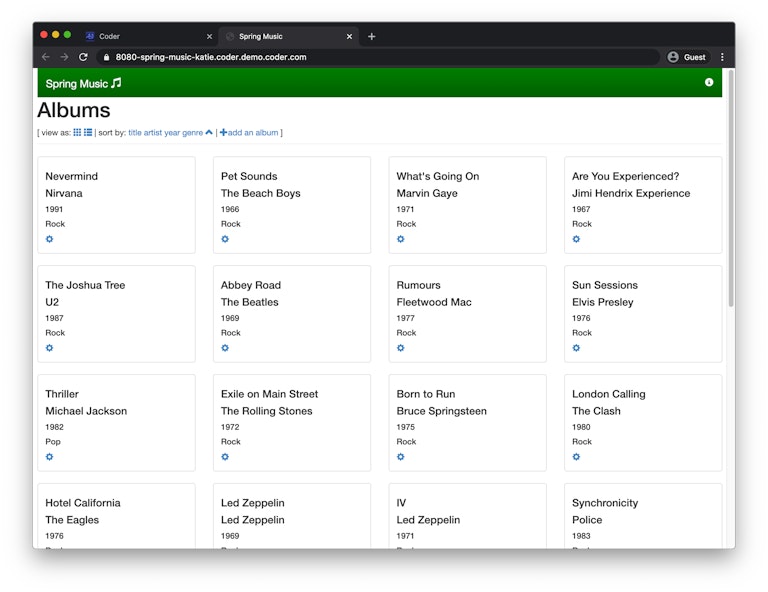Switch to the Coder browser tab
Viewport: 768px width, 592px height.
pyautogui.click(x=148, y=36)
